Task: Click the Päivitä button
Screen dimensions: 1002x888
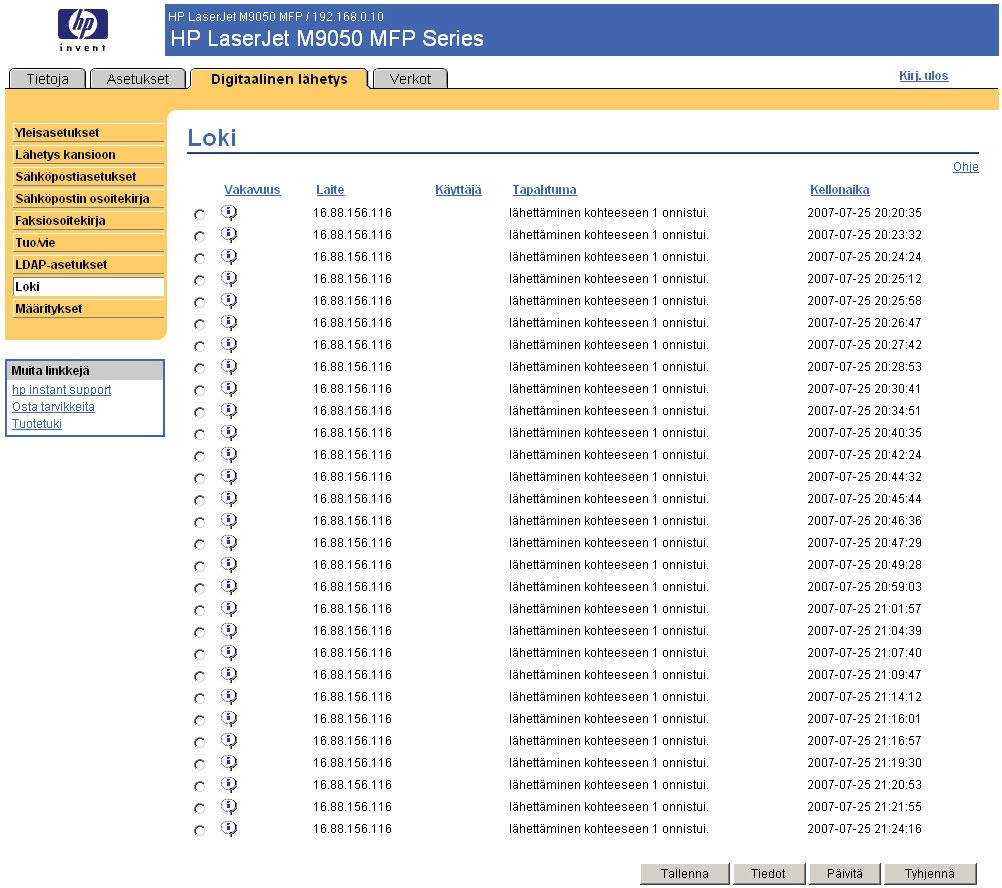Action: (x=845, y=873)
